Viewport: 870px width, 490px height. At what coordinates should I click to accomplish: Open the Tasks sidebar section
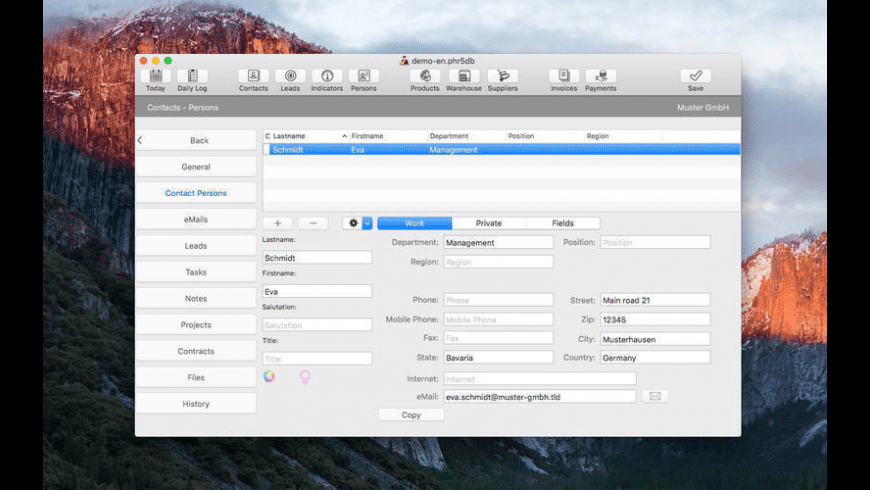click(x=196, y=272)
